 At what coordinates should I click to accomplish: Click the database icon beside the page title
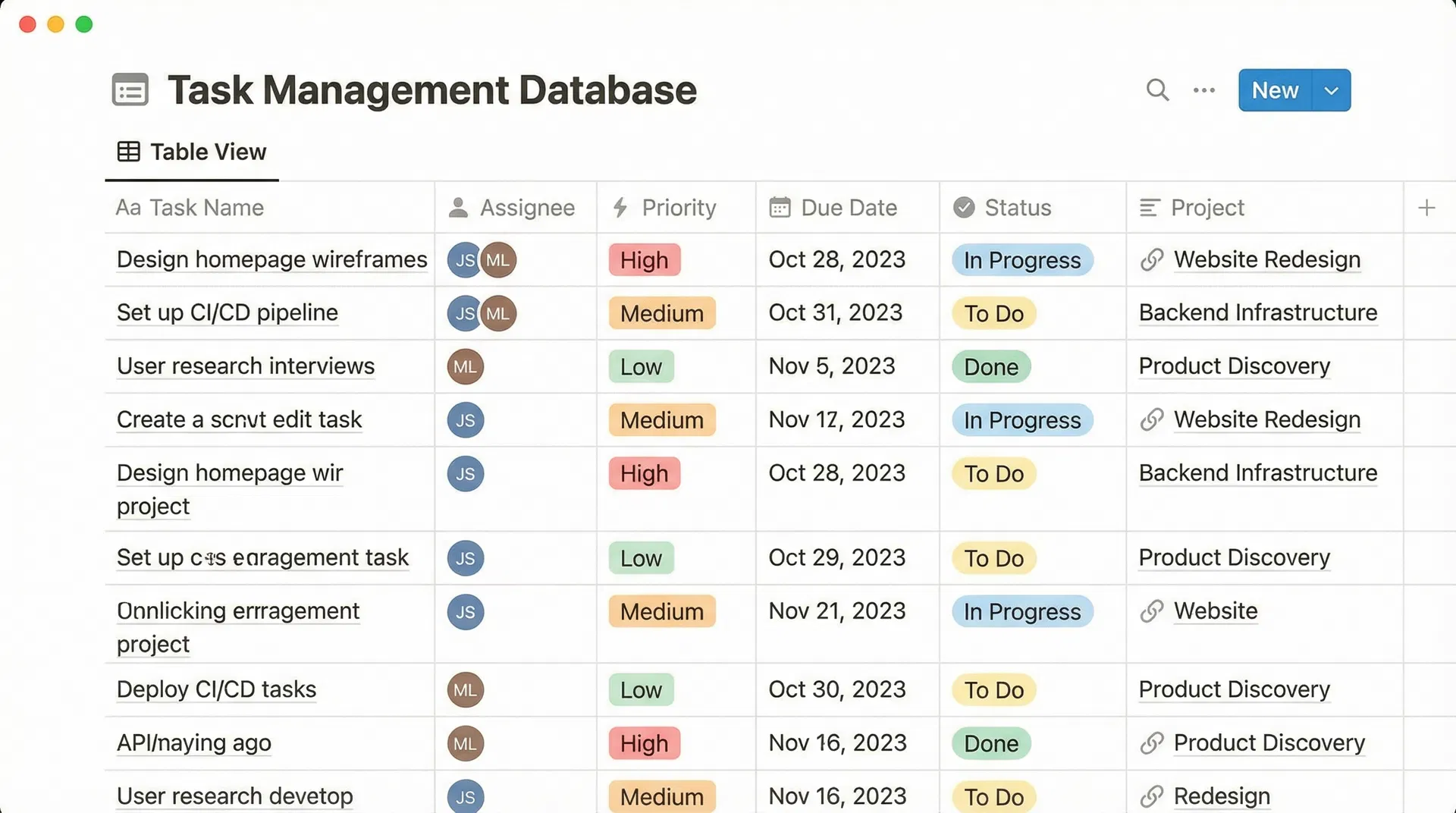click(x=130, y=89)
